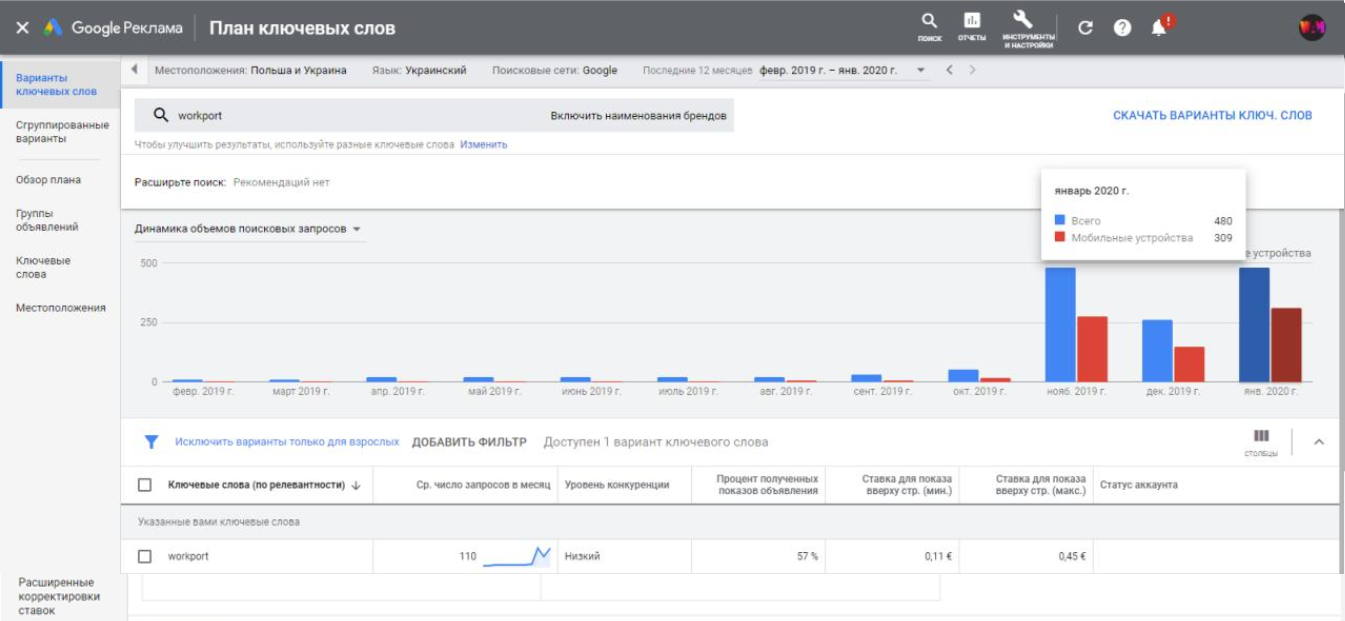Click Процент полученных показов объявления header
This screenshot has height=621, width=1345.
point(768,485)
